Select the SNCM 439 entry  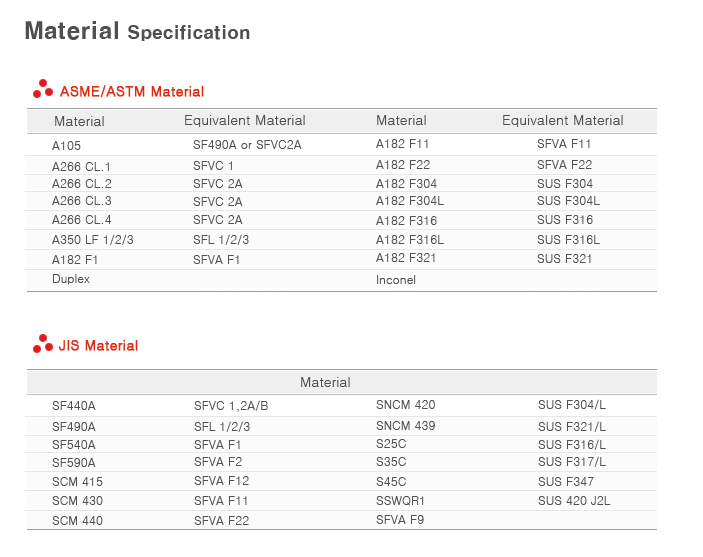(405, 426)
